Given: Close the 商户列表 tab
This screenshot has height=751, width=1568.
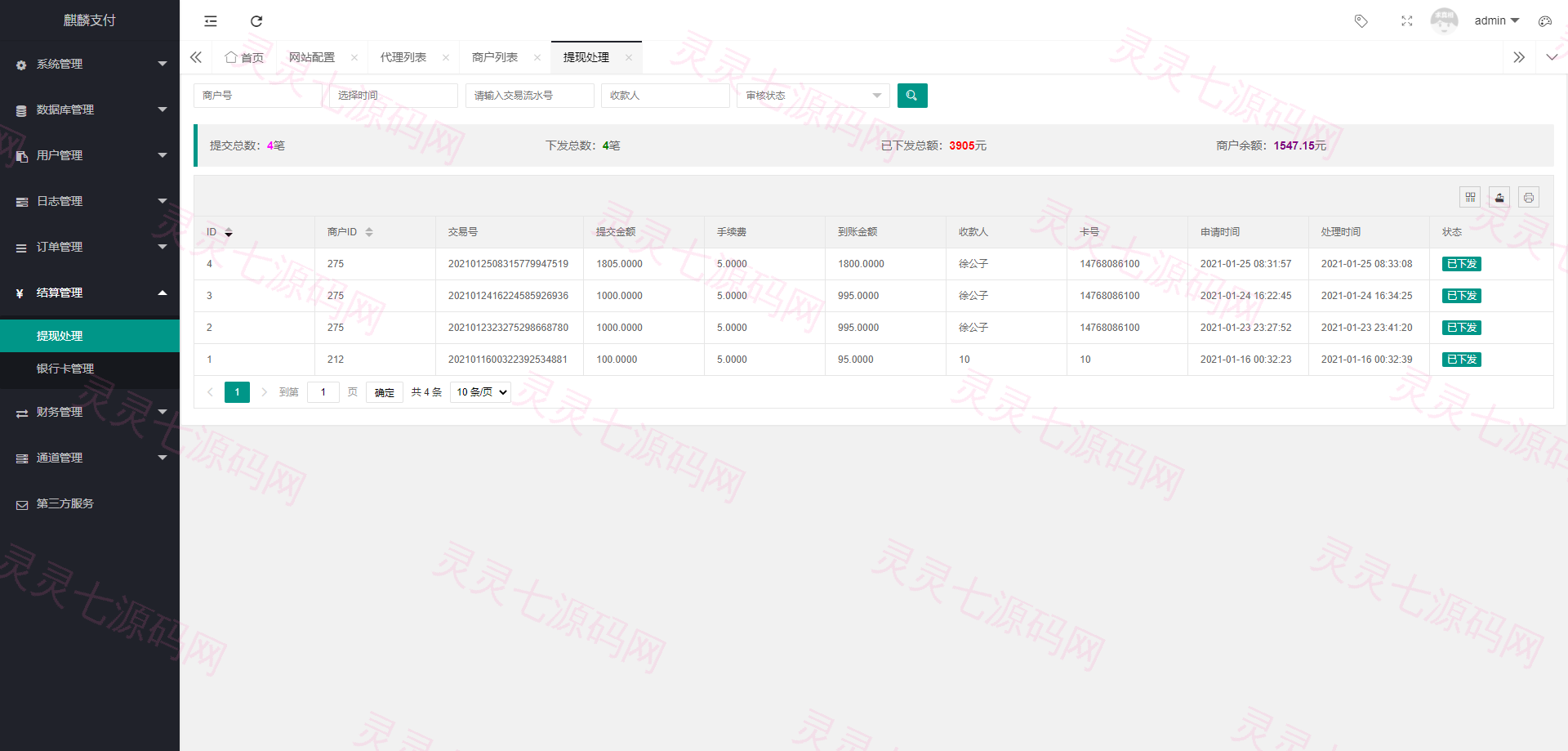Looking at the screenshot, I should pos(537,57).
